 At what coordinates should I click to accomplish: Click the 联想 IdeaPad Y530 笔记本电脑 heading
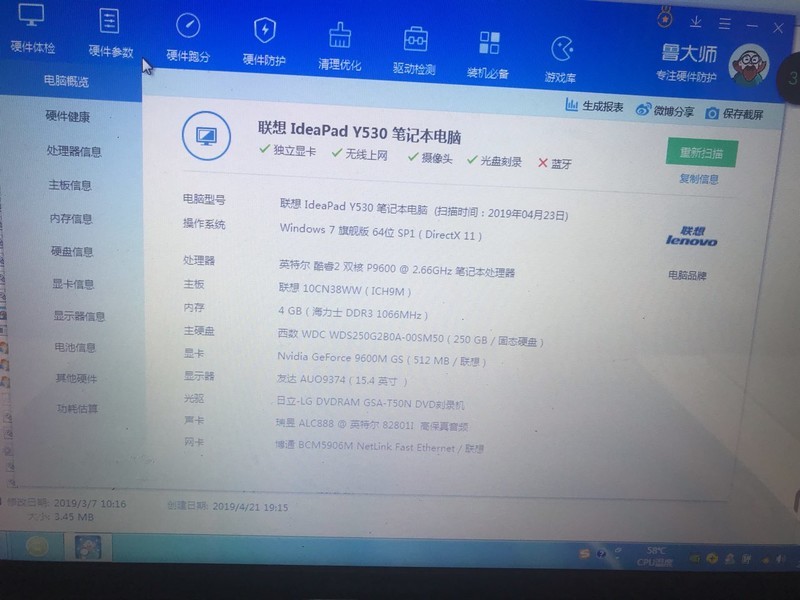coord(359,132)
